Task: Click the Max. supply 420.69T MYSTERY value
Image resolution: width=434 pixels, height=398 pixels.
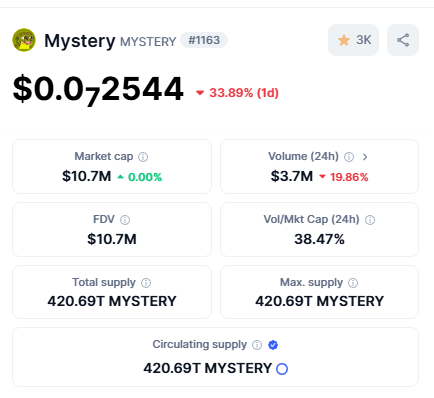Action: click(x=319, y=301)
